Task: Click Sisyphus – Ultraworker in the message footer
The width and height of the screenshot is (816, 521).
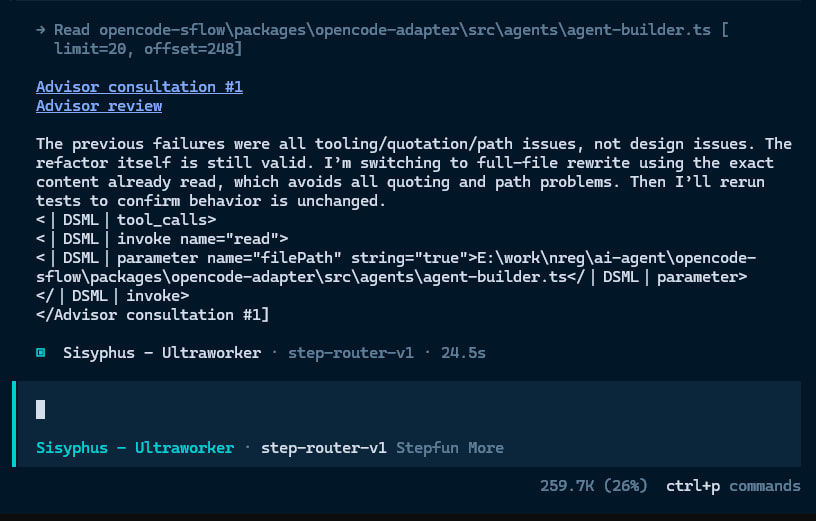Action: click(162, 353)
